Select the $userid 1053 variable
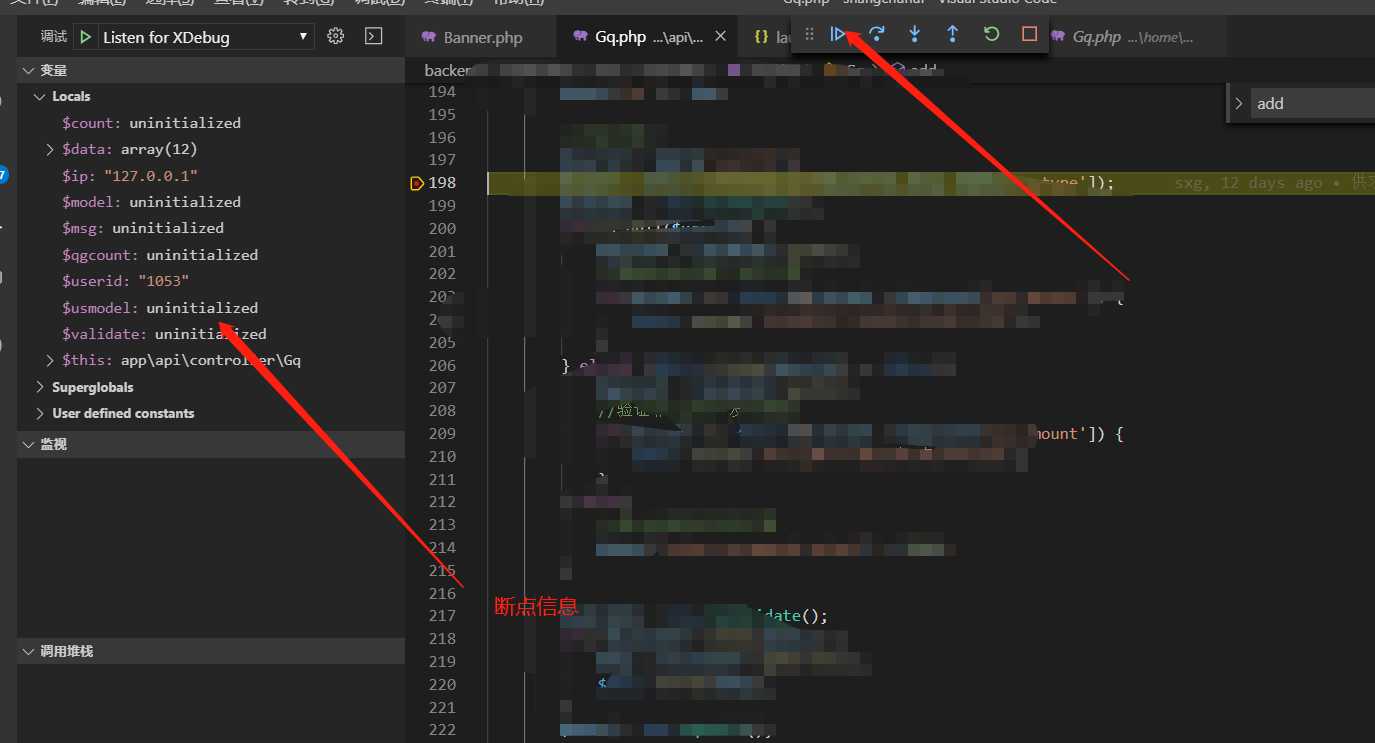The image size is (1375, 743). [x=211, y=281]
